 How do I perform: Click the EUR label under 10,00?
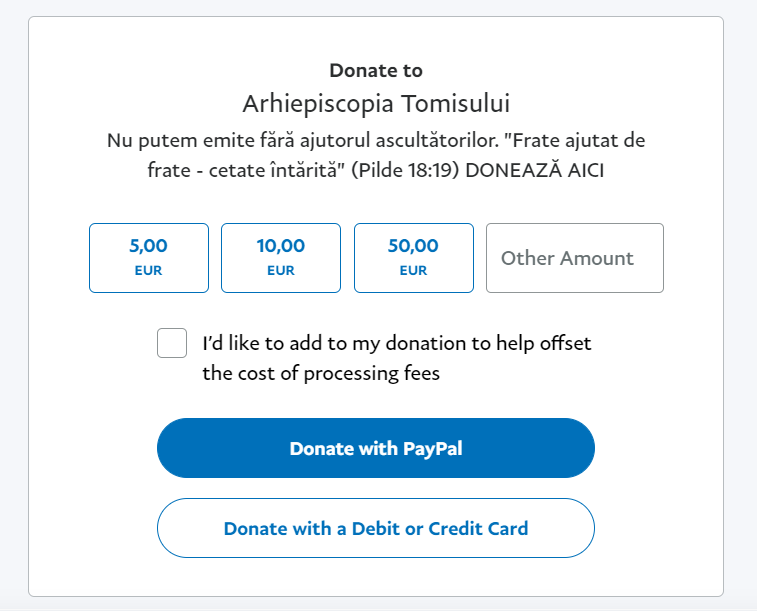tap(281, 270)
